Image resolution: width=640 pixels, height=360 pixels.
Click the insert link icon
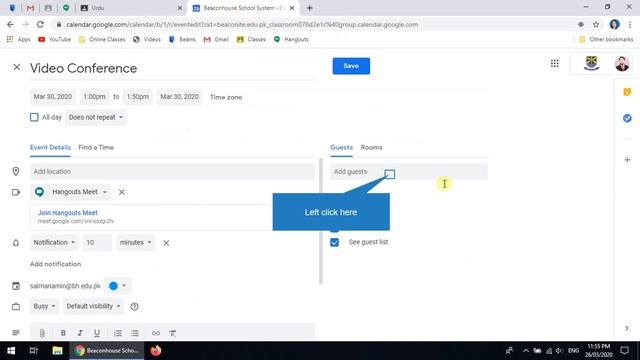[x=156, y=333]
